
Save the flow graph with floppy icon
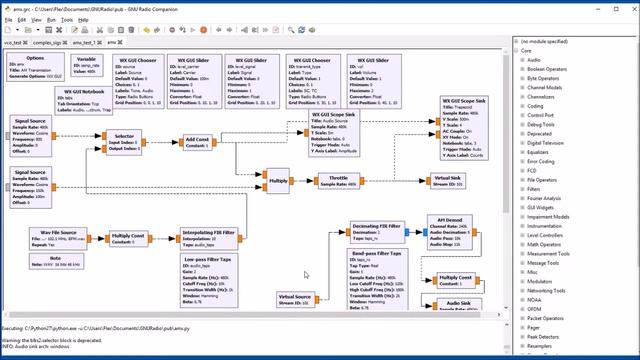[x=49, y=30]
